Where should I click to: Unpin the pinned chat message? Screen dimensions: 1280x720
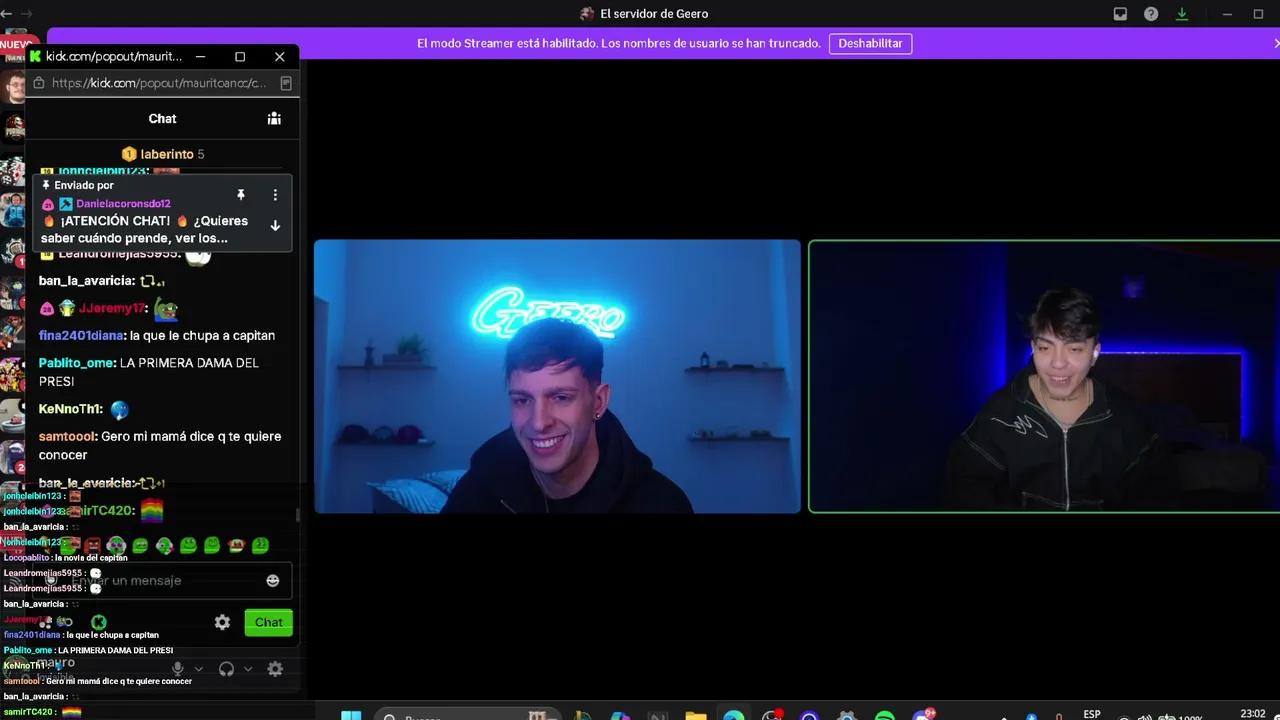(241, 195)
